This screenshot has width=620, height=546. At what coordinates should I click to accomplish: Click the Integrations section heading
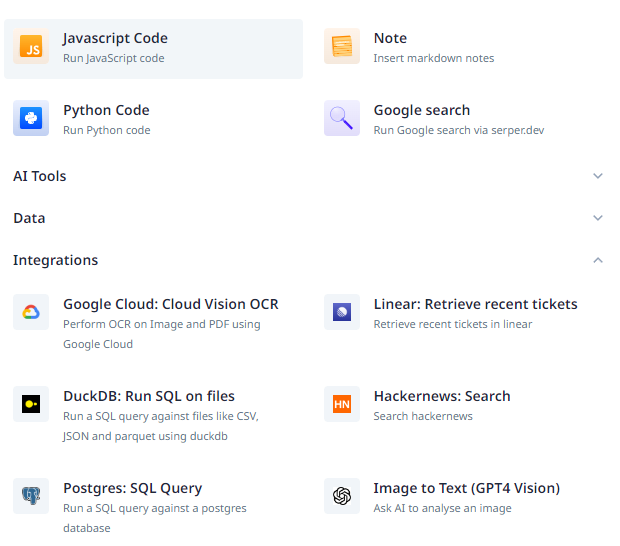[55, 260]
